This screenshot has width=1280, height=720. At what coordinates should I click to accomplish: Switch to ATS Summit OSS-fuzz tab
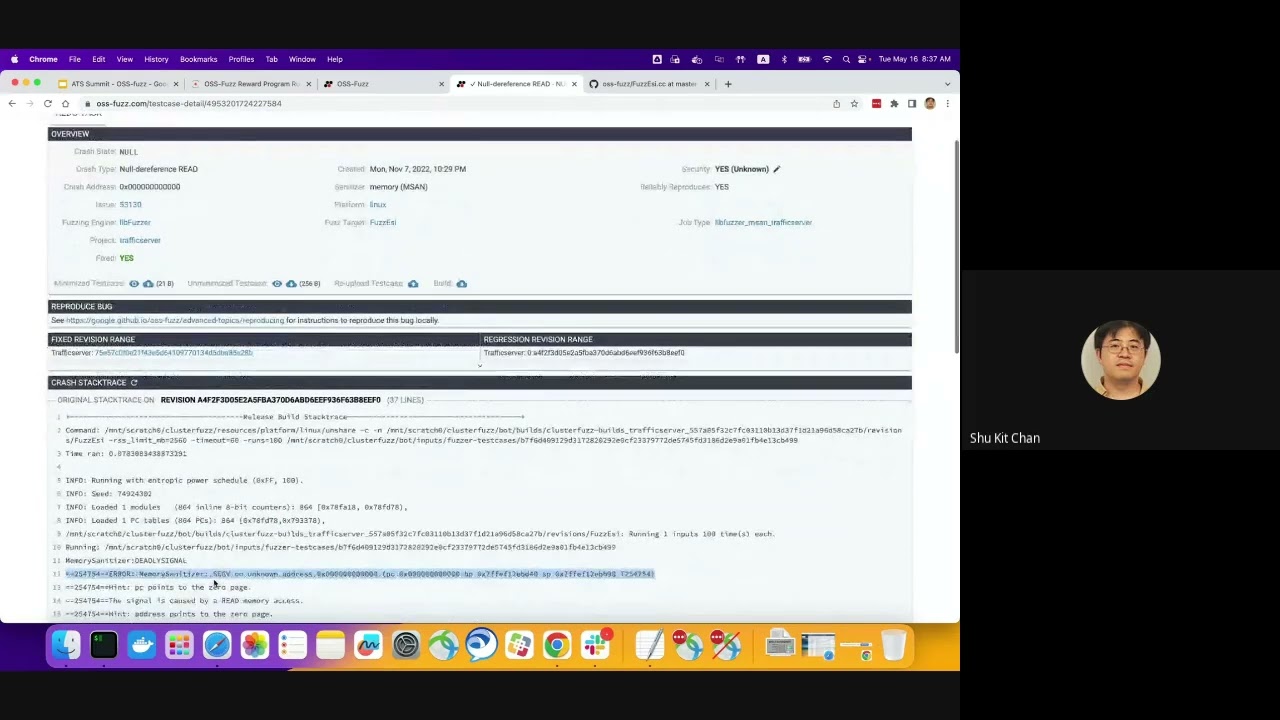pos(118,84)
